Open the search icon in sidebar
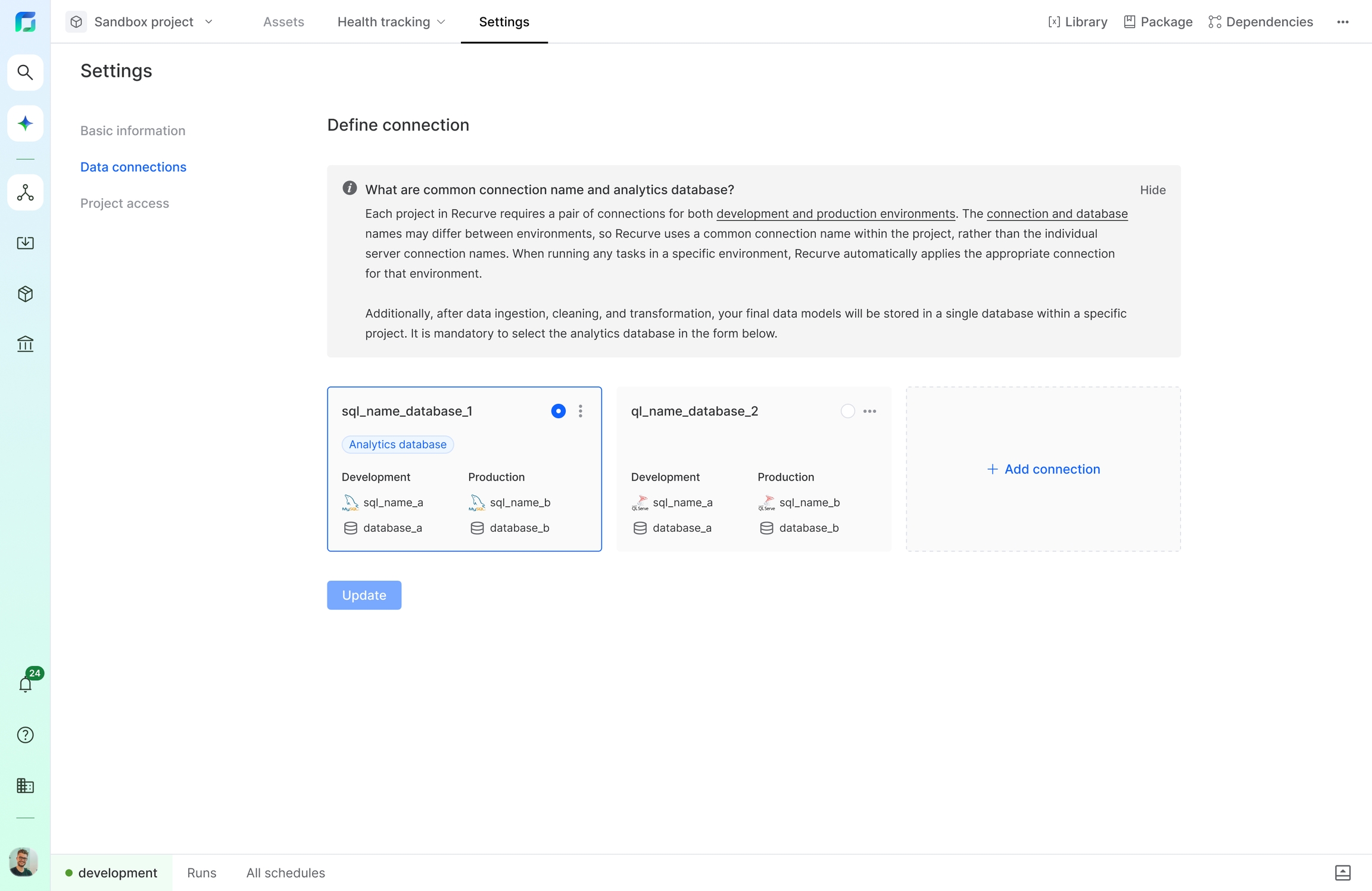This screenshot has height=891, width=1372. pos(25,73)
